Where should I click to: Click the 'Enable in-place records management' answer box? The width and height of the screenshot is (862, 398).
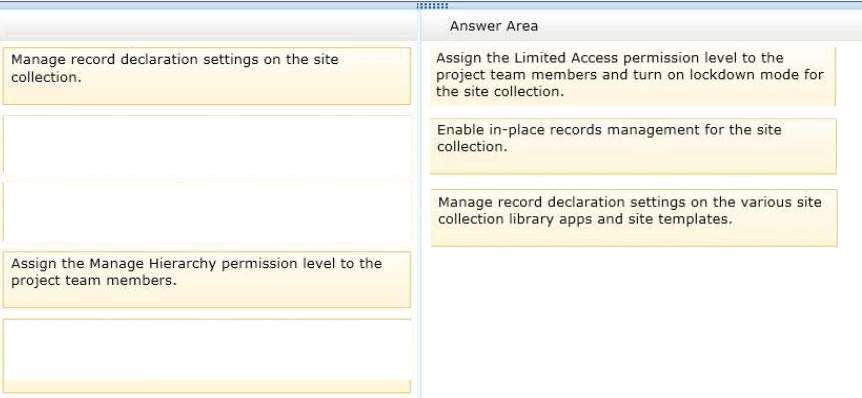click(633, 146)
